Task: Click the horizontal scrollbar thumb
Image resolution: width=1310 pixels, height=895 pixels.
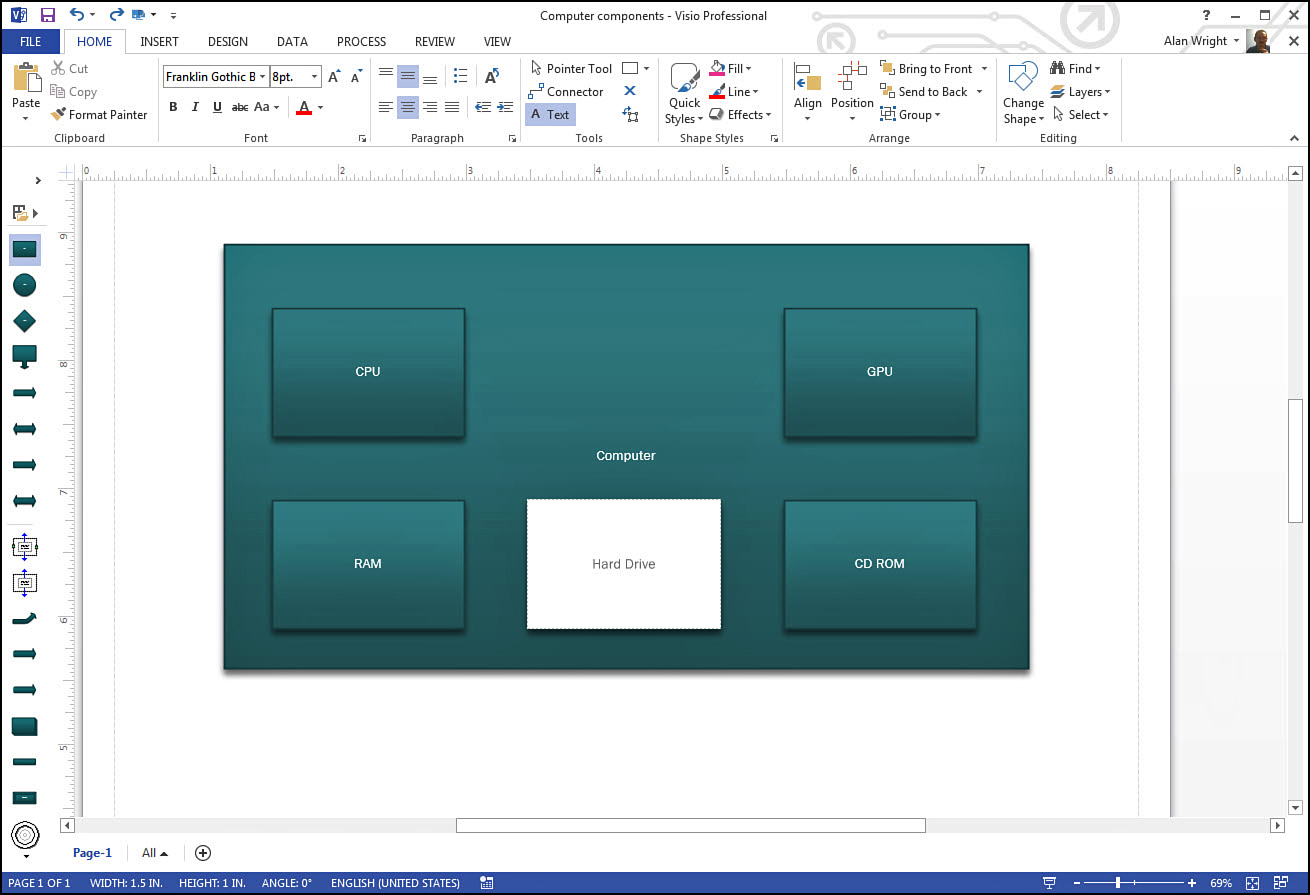Action: [690, 826]
